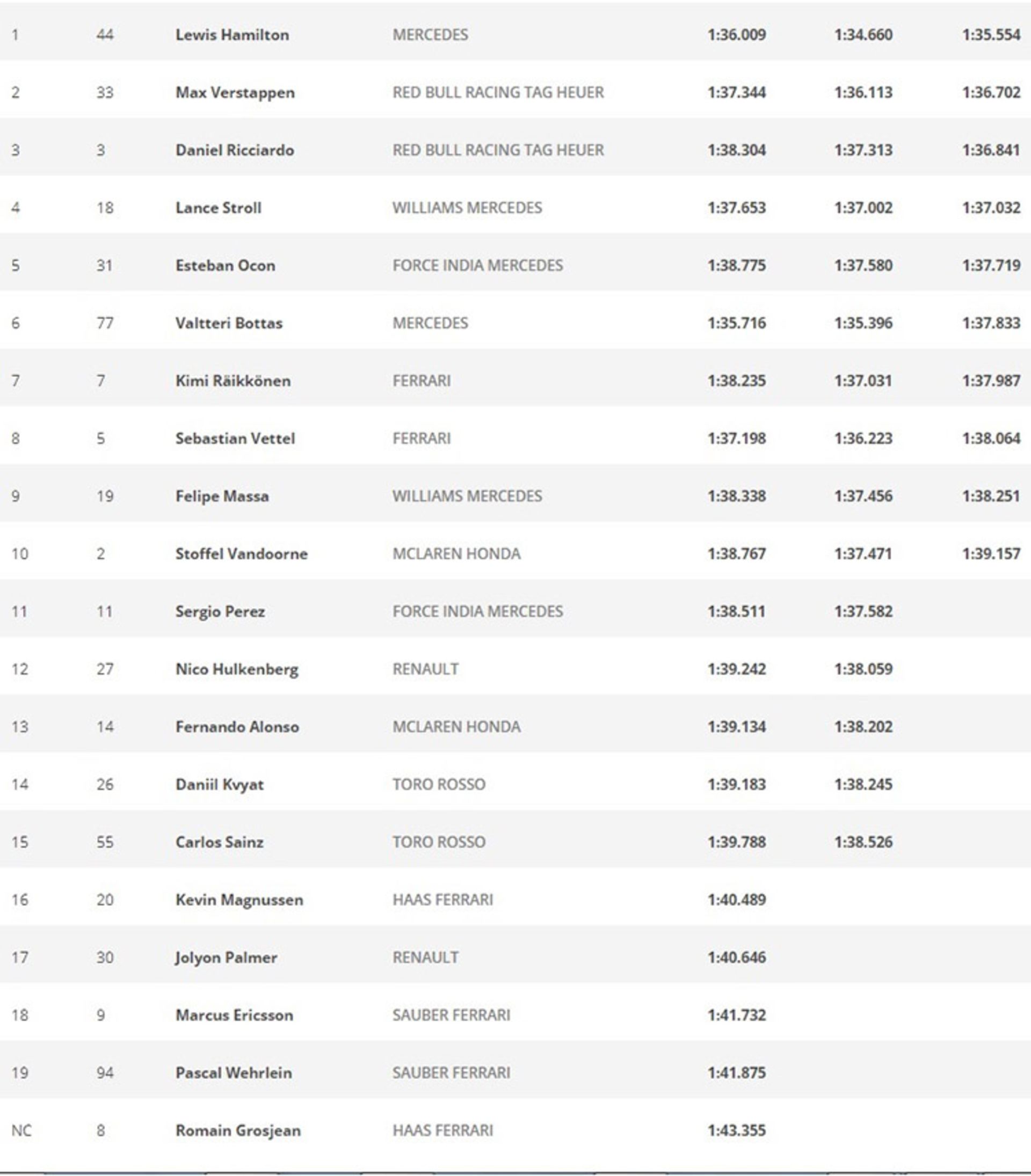Select Jolyon Palmer's name
Image resolution: width=1031 pixels, height=1176 pixels.
(226, 958)
